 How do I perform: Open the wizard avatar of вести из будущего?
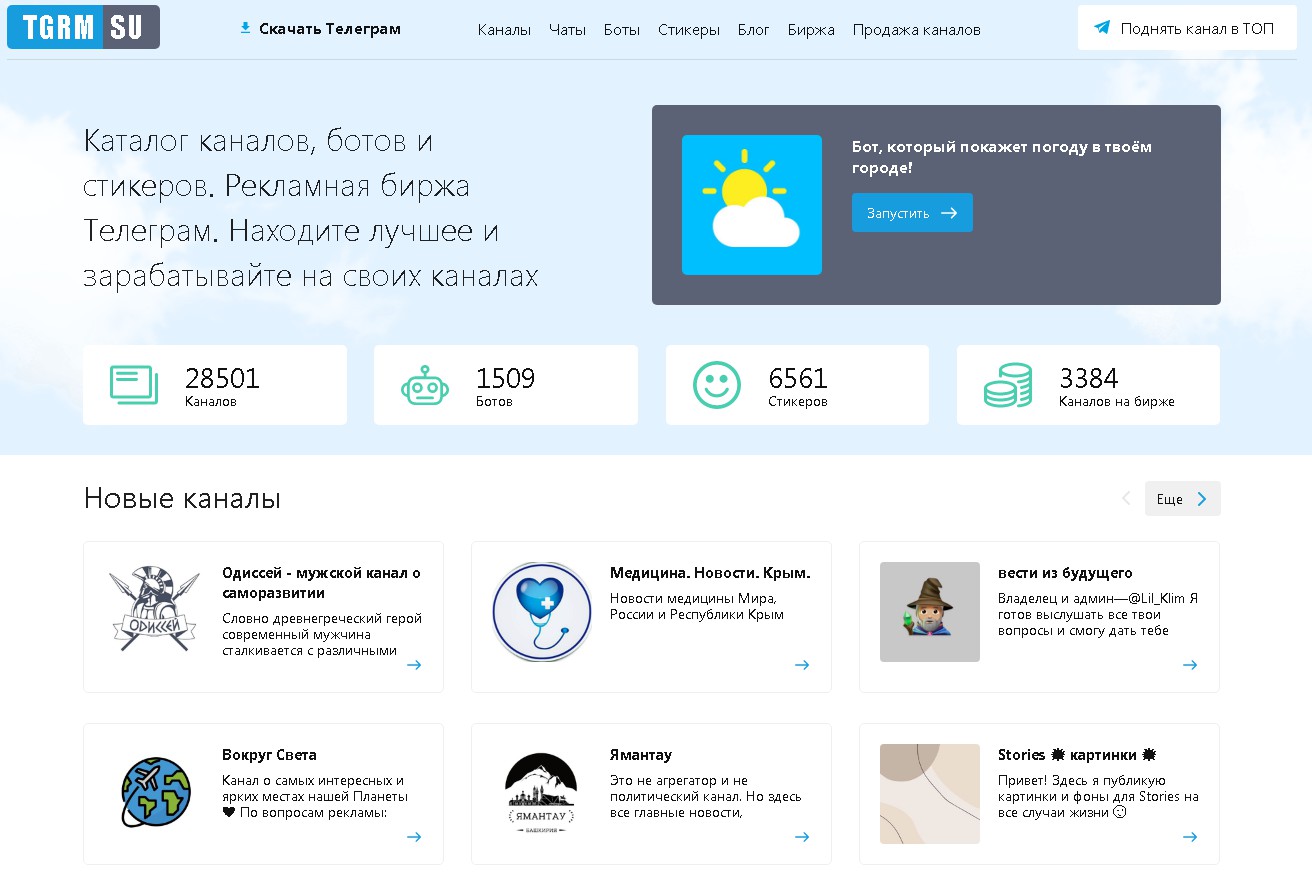coord(930,612)
